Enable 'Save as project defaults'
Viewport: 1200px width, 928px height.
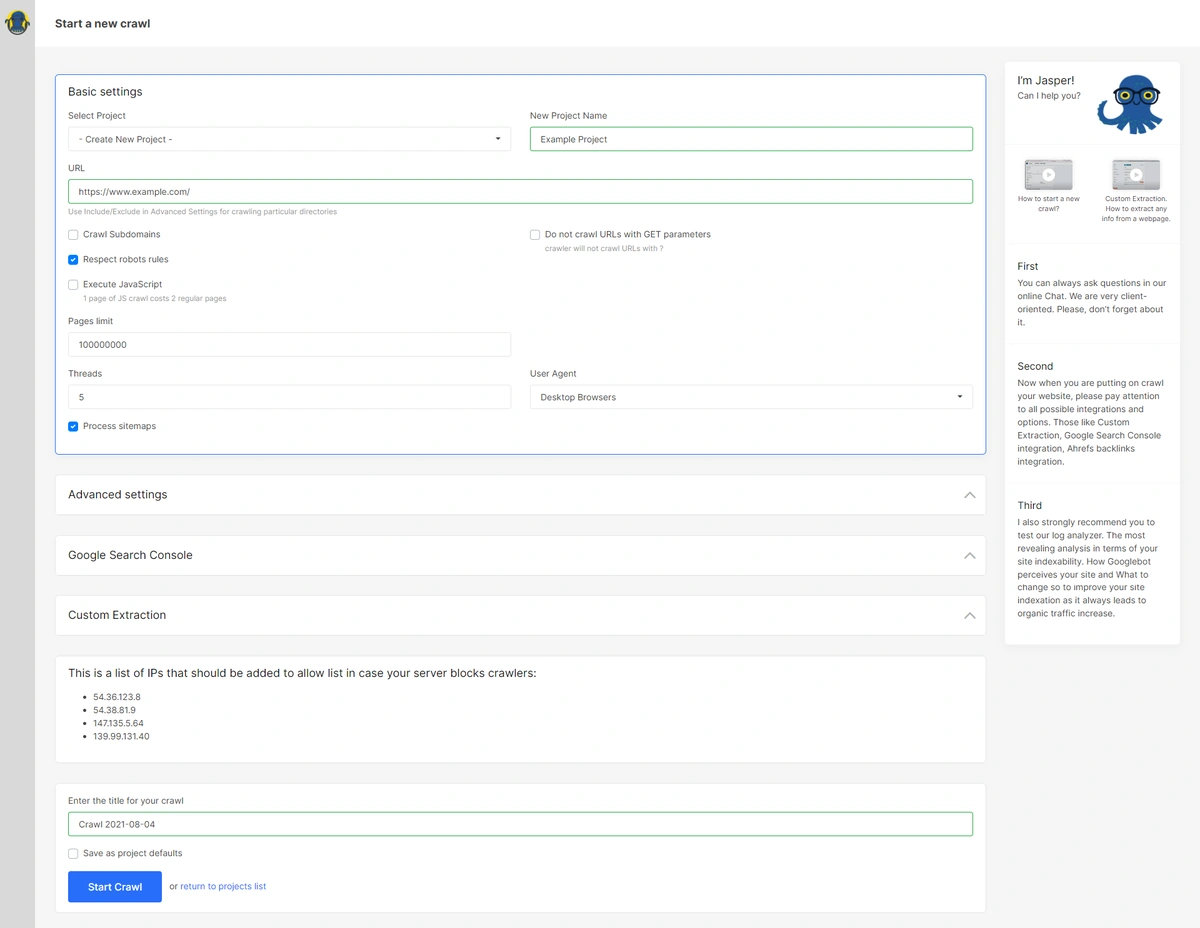[73, 853]
